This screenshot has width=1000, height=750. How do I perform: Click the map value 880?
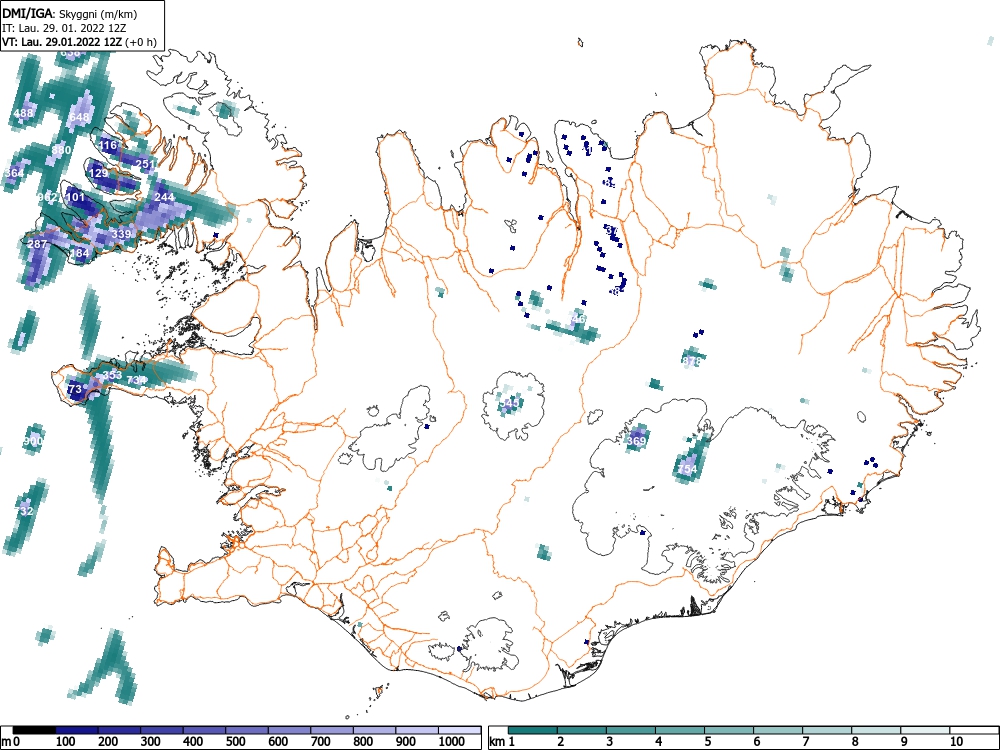[x=61, y=150]
